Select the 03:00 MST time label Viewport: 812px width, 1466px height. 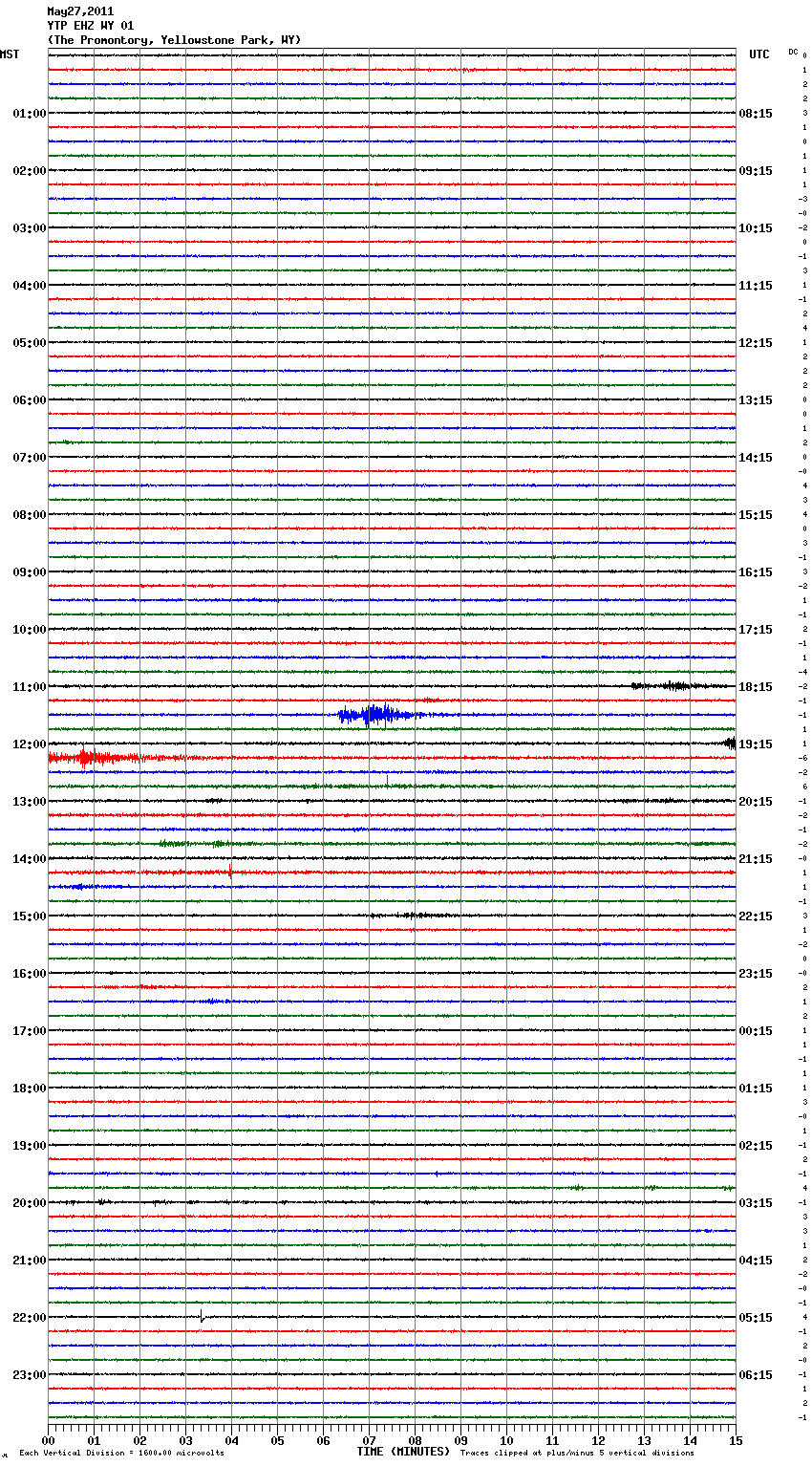(x=29, y=228)
